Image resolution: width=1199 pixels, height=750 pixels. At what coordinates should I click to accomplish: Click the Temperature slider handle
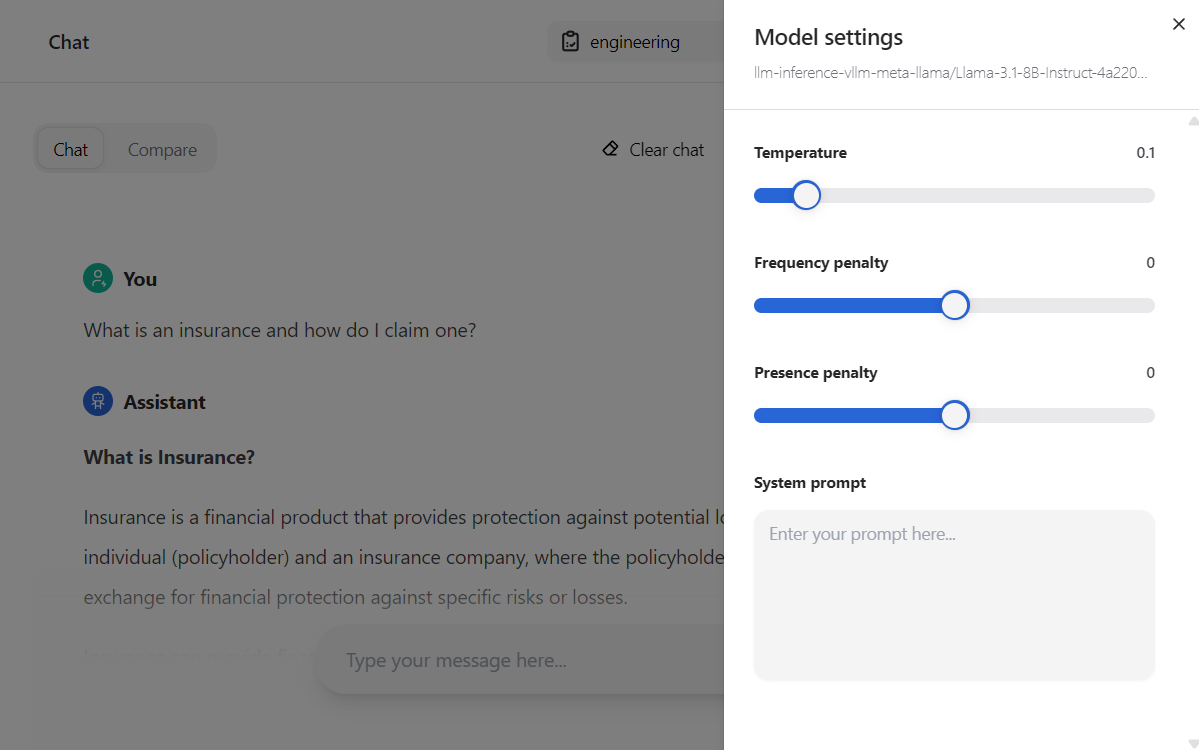coord(806,195)
